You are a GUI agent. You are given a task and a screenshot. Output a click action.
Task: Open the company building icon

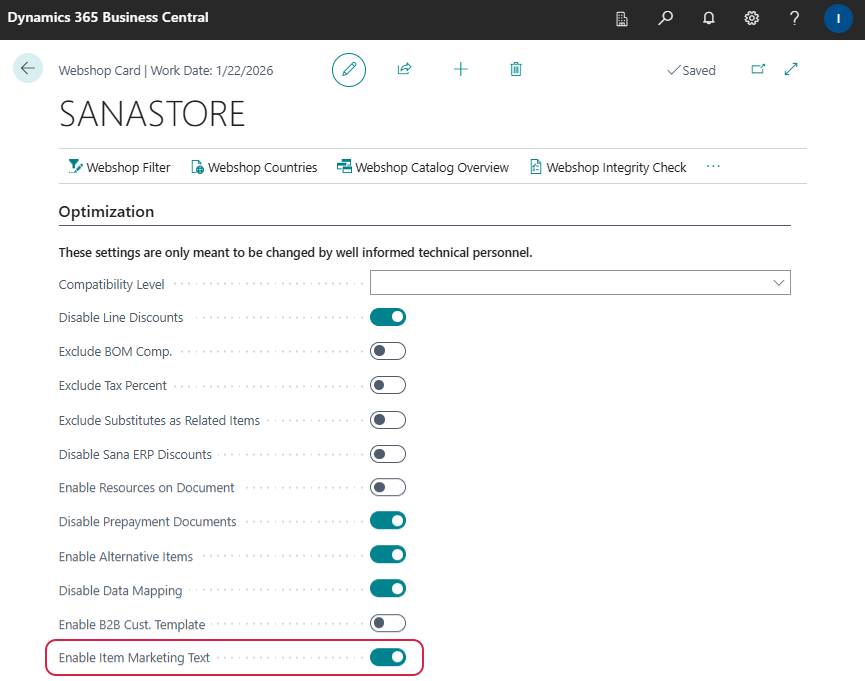point(622,19)
